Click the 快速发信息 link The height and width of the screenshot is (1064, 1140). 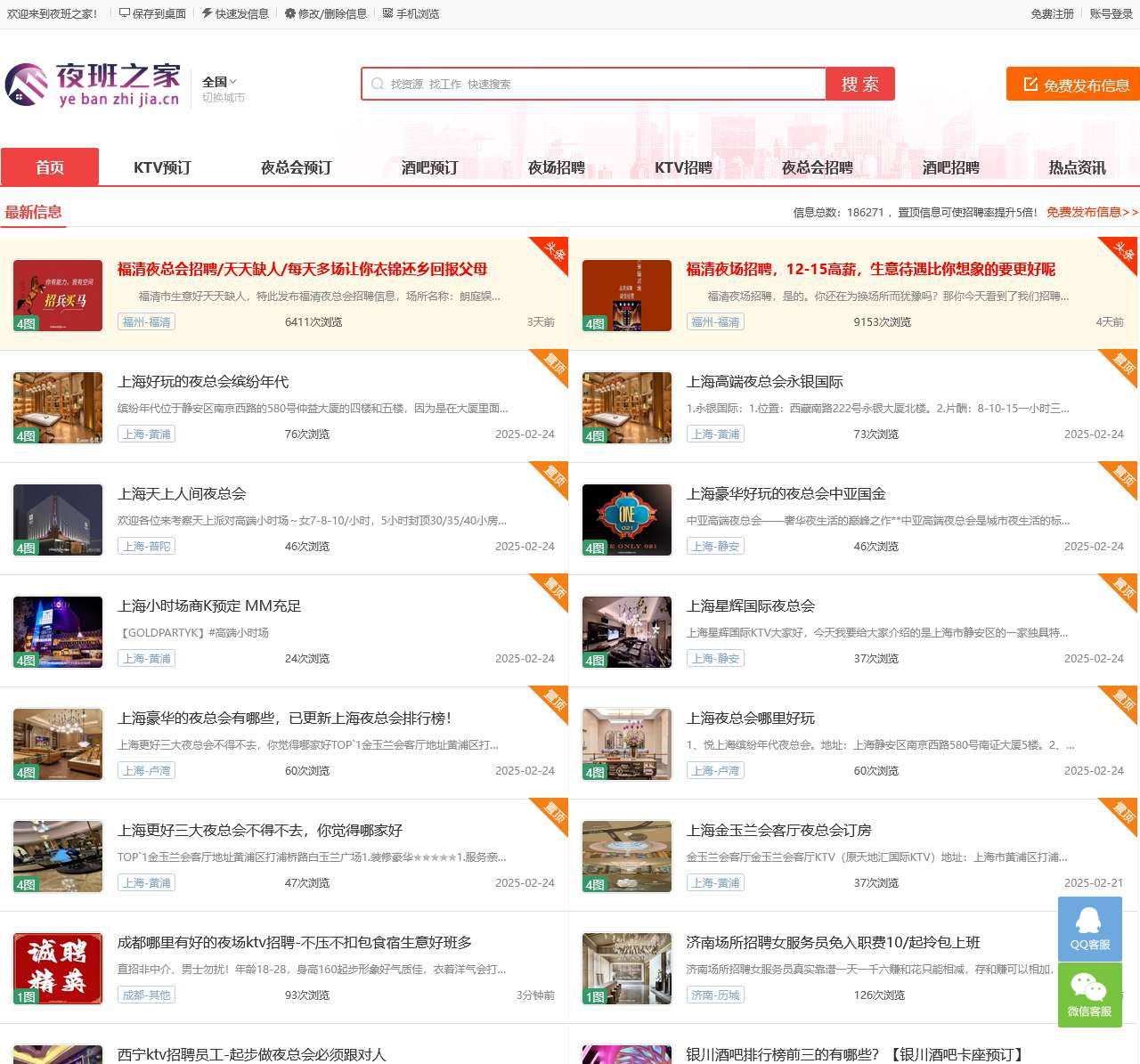tap(235, 13)
